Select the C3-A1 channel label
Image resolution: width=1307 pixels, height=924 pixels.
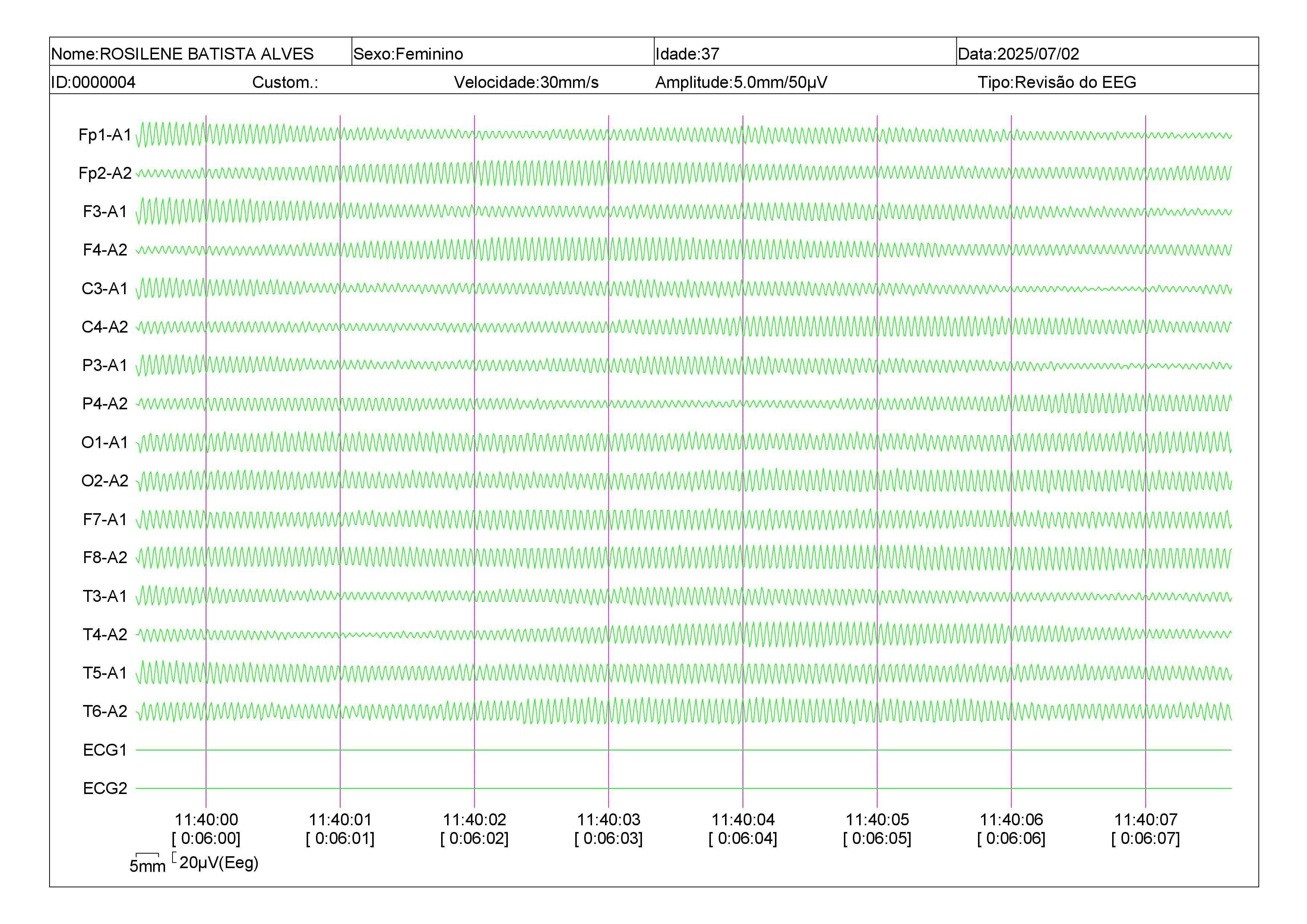coord(105,289)
